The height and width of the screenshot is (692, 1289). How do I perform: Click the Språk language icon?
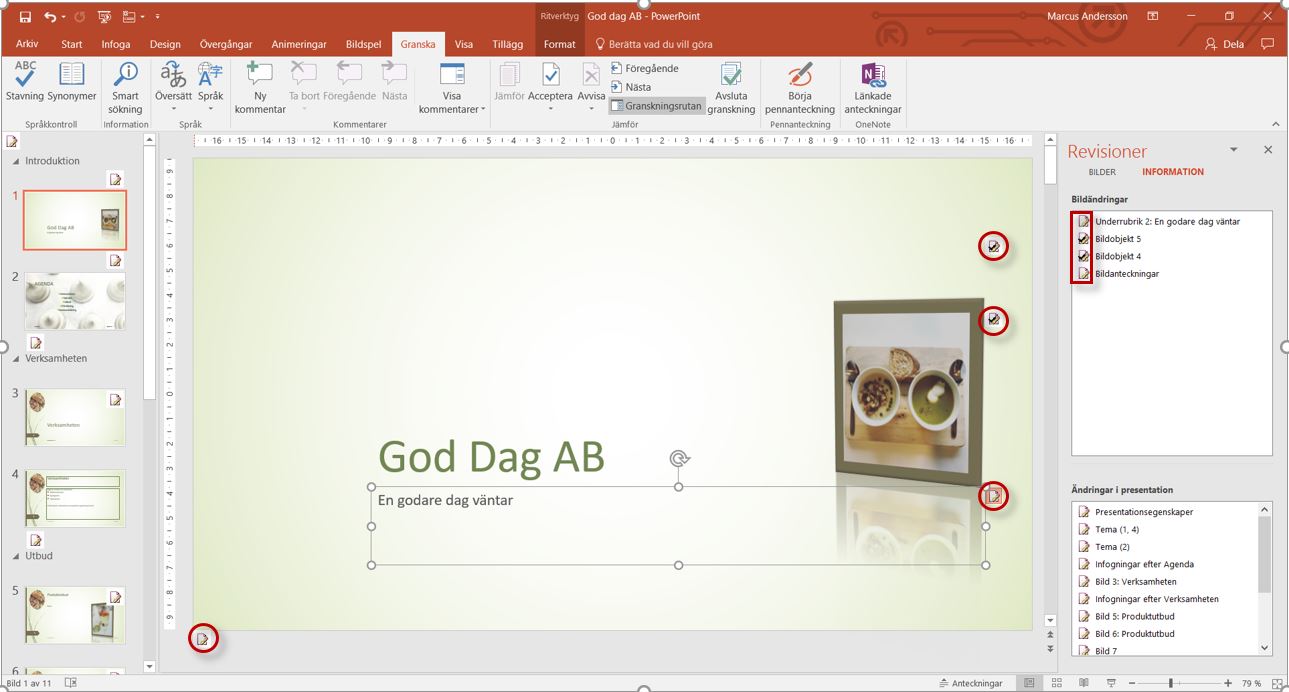tap(210, 75)
